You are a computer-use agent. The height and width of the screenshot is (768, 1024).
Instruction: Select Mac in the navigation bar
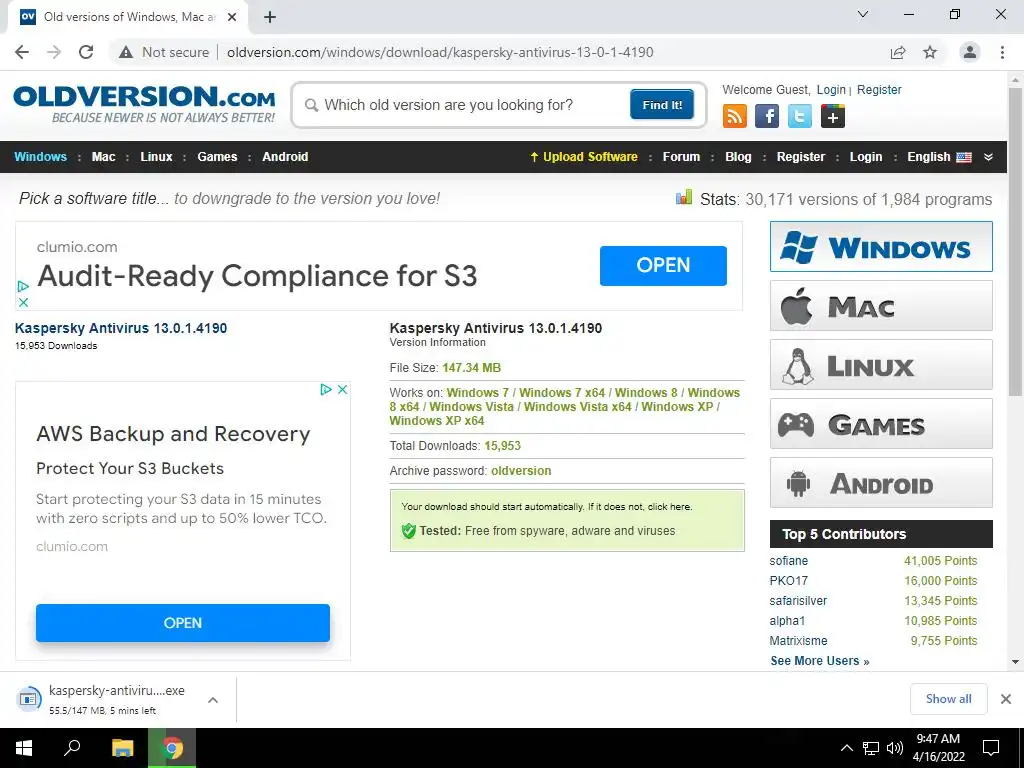[103, 157]
